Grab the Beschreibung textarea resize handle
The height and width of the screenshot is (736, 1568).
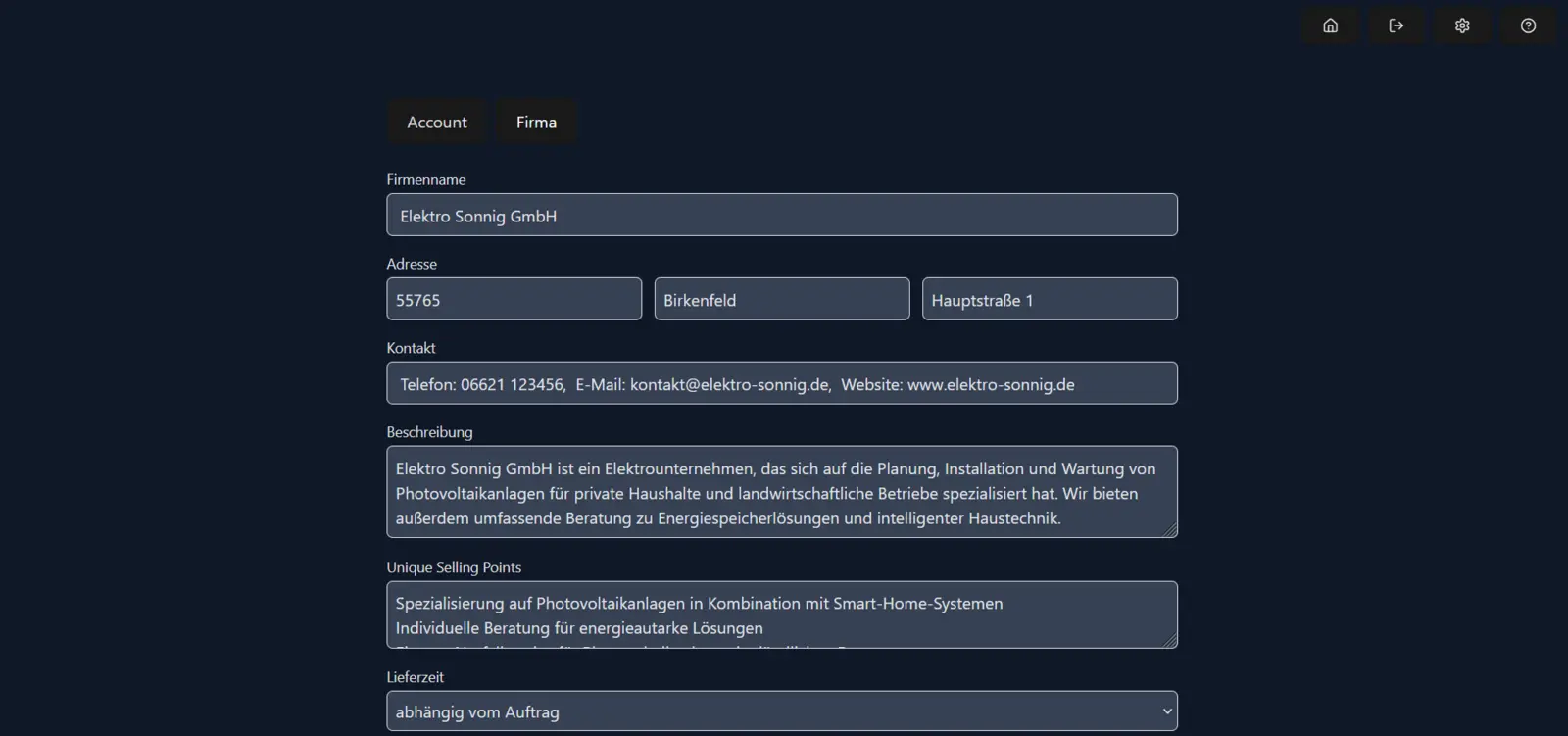(1169, 529)
